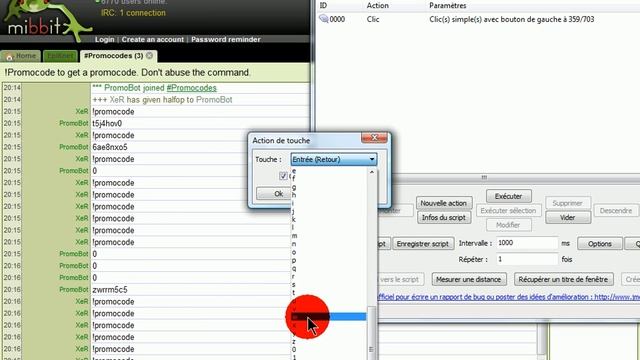The image size is (640, 360).
Task: Focus the Répéter field showing 1
Action: click(x=527, y=259)
